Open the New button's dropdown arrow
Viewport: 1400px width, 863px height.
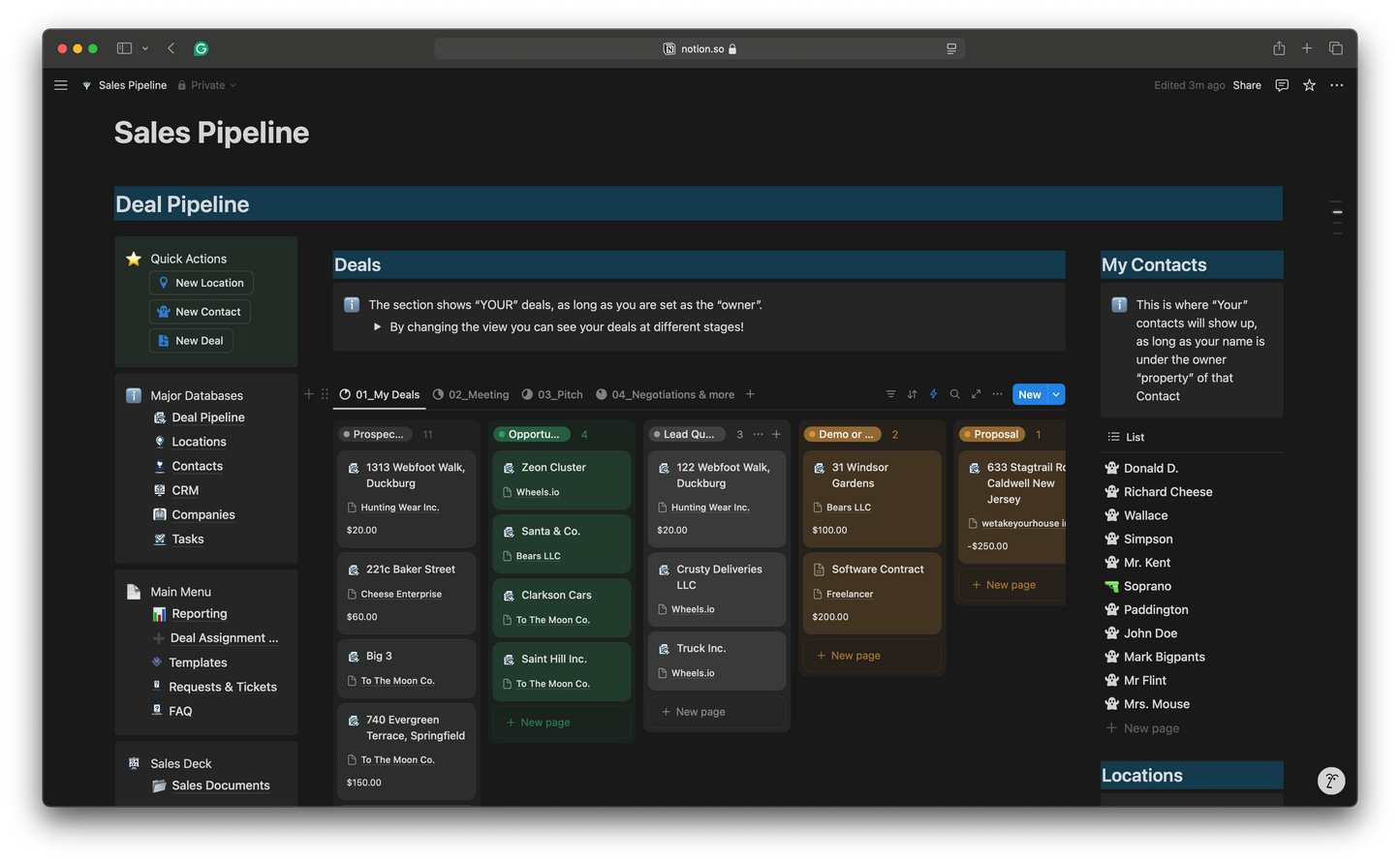tap(1055, 394)
